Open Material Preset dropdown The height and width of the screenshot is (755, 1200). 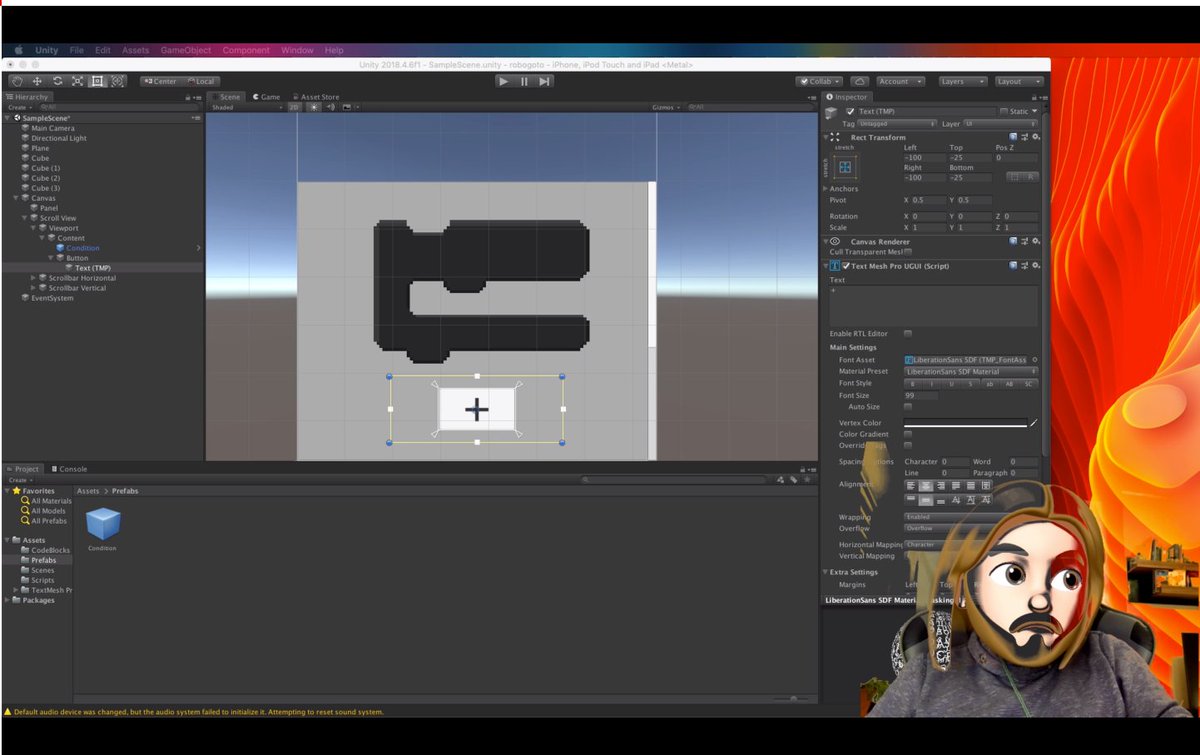point(970,371)
